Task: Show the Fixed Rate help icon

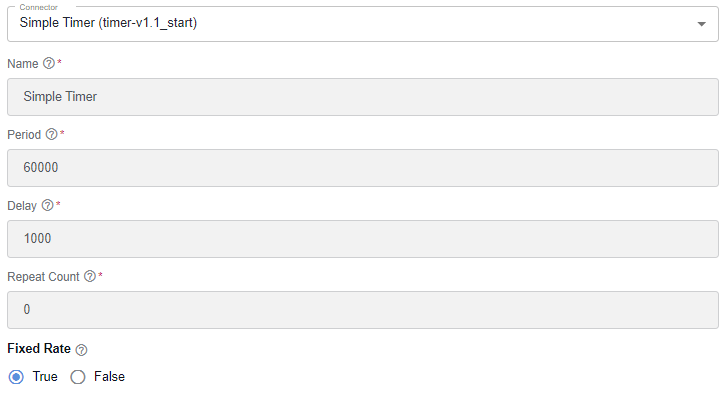Action: click(81, 350)
